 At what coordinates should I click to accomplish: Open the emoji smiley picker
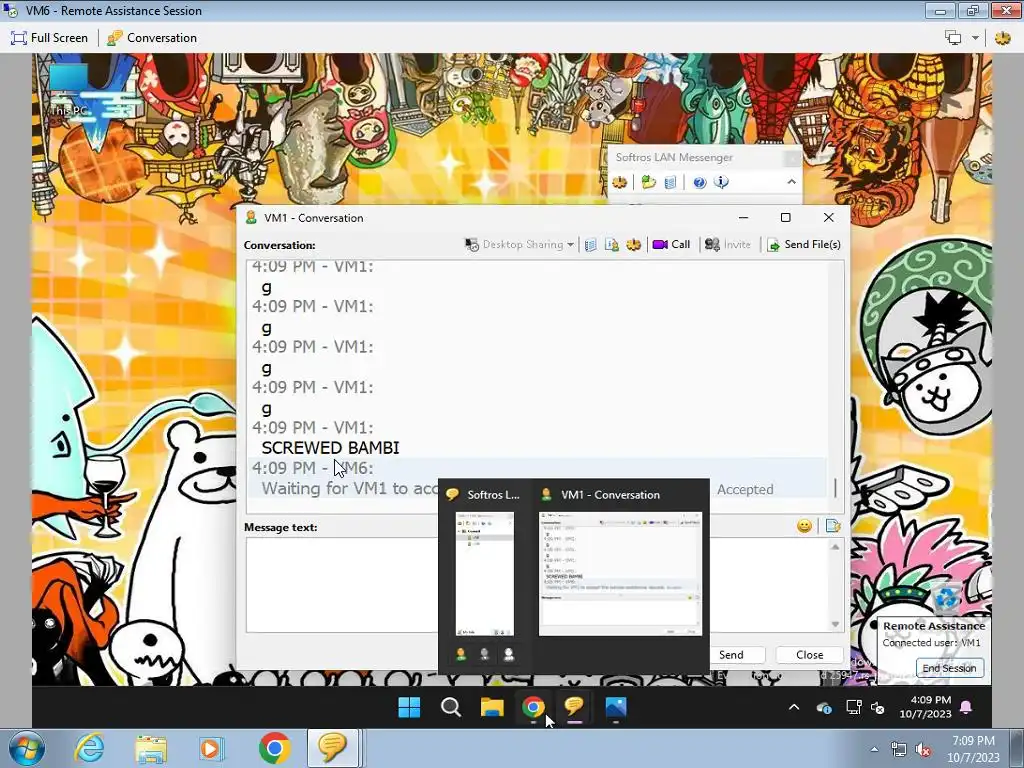805,526
